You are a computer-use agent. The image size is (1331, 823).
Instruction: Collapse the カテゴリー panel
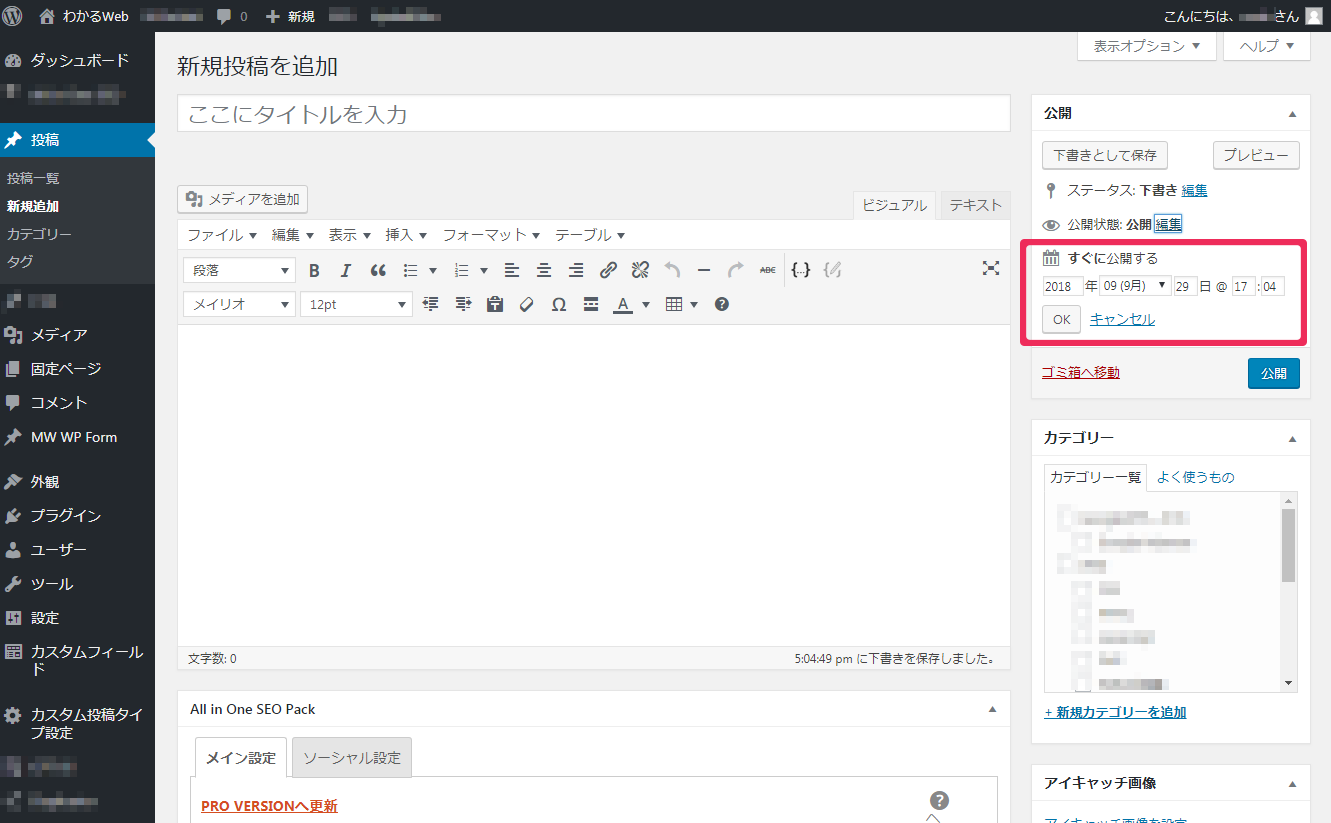point(1291,438)
